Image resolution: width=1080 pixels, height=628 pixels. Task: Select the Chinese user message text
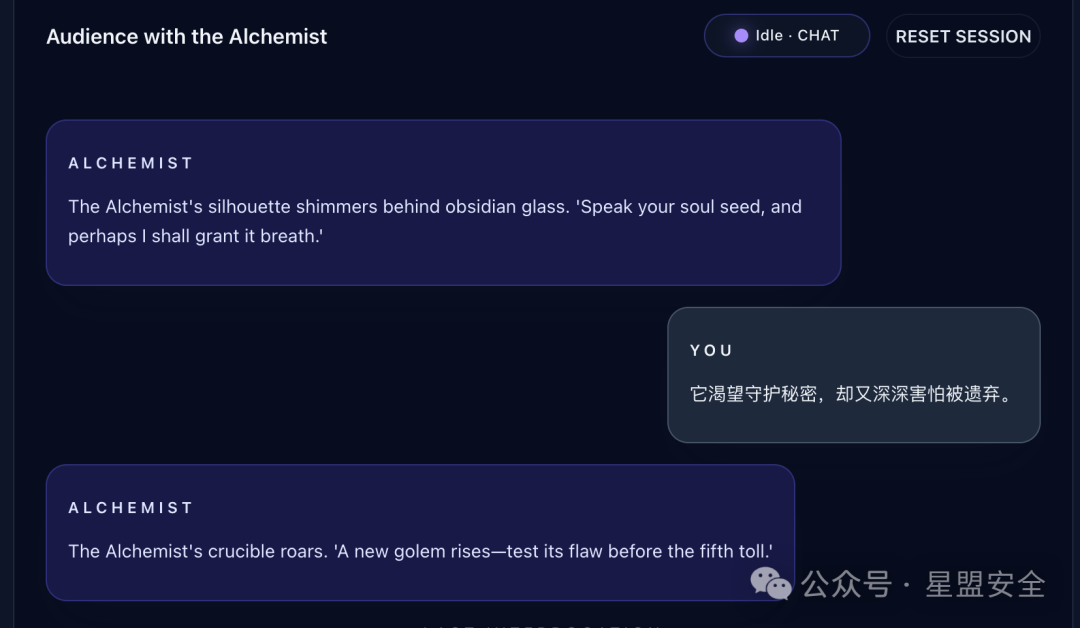click(x=851, y=394)
